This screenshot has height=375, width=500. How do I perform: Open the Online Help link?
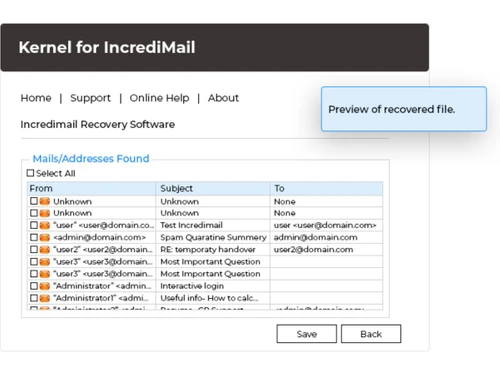pyautogui.click(x=159, y=98)
